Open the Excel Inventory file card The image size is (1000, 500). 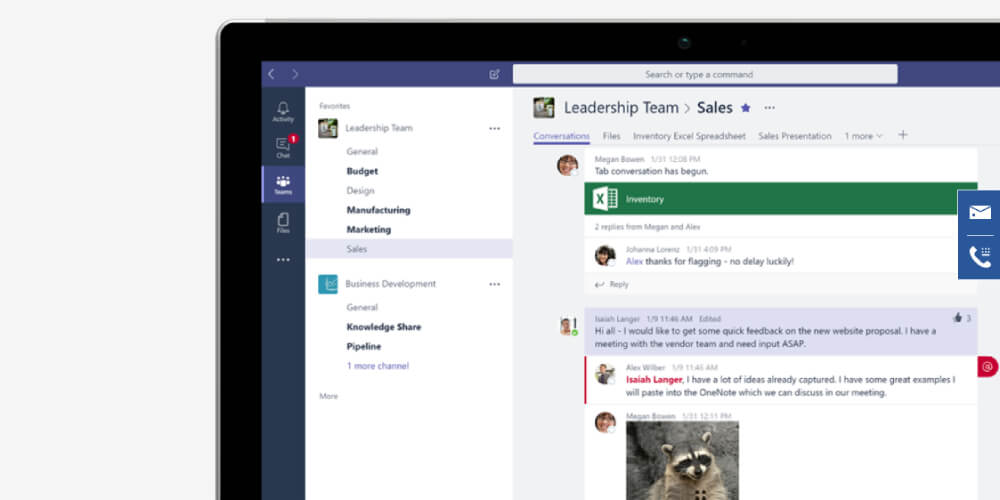point(781,199)
